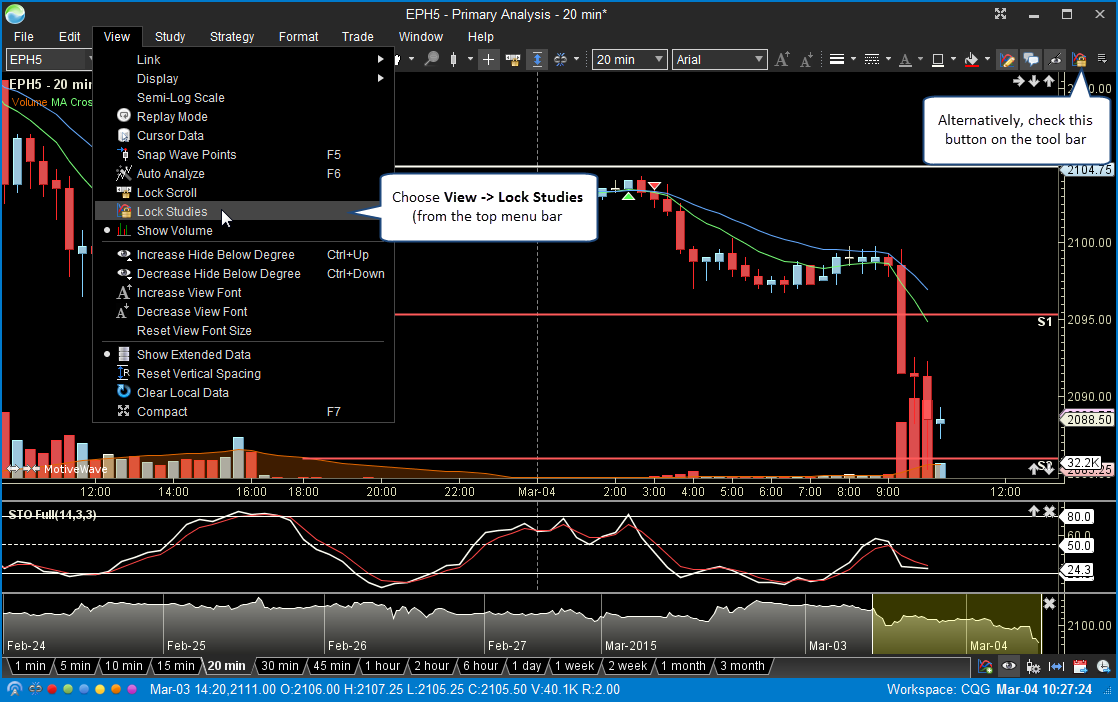Click the bar settings gear icon
The width and height of the screenshot is (1118, 702).
coord(1032,666)
